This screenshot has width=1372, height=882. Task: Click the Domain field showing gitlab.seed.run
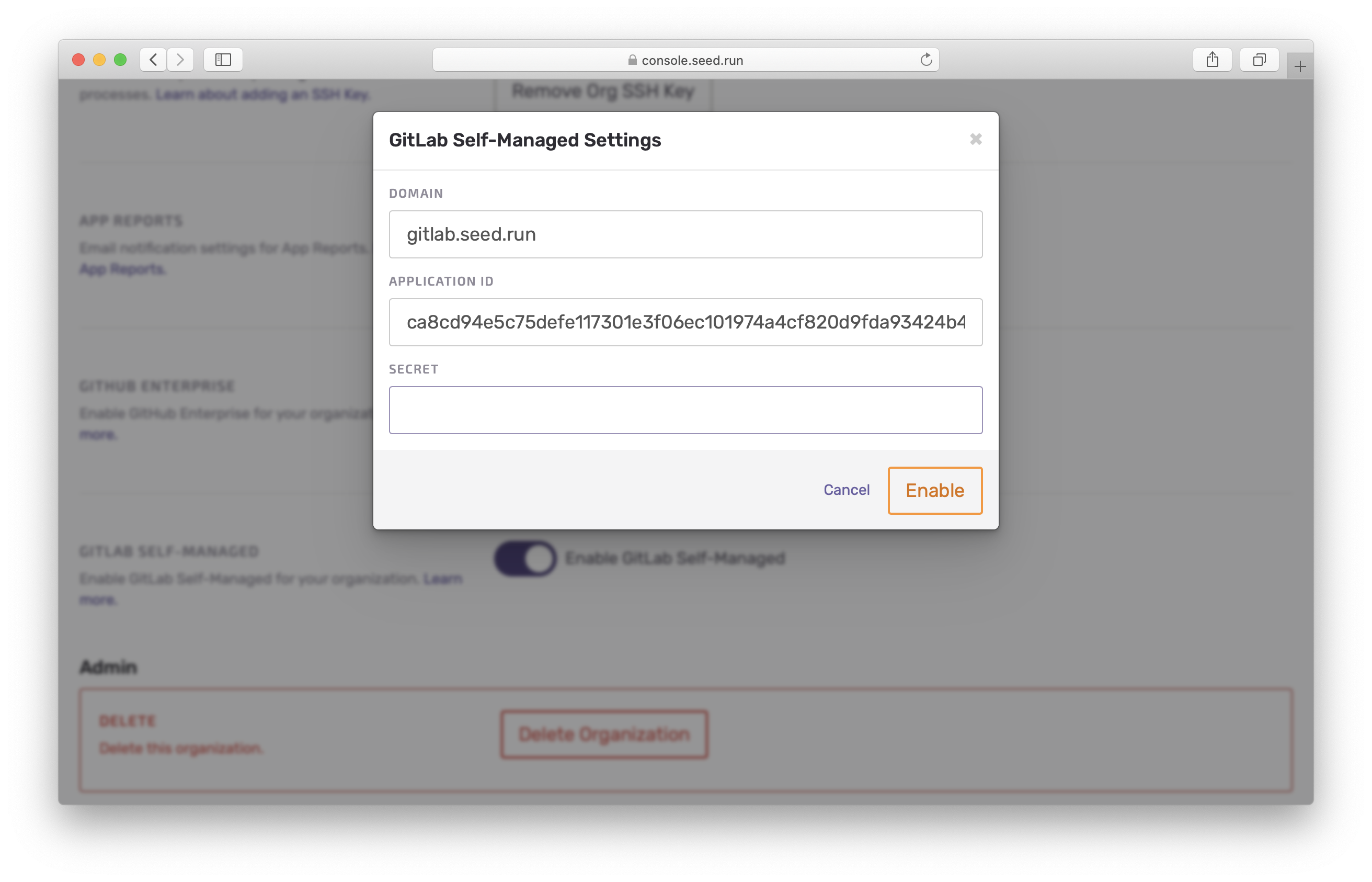coord(685,233)
